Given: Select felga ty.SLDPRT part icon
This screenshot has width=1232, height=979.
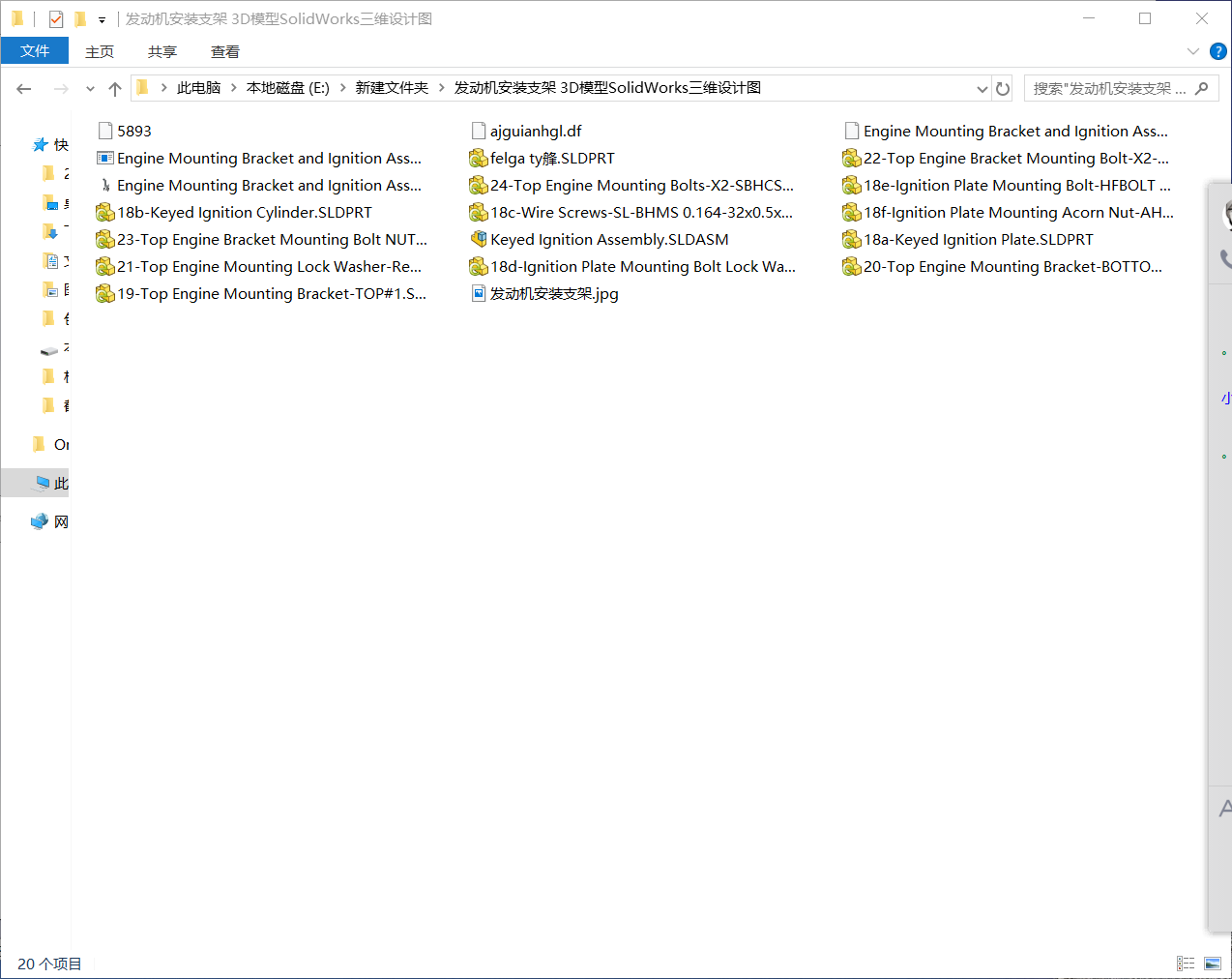Looking at the screenshot, I should [478, 158].
